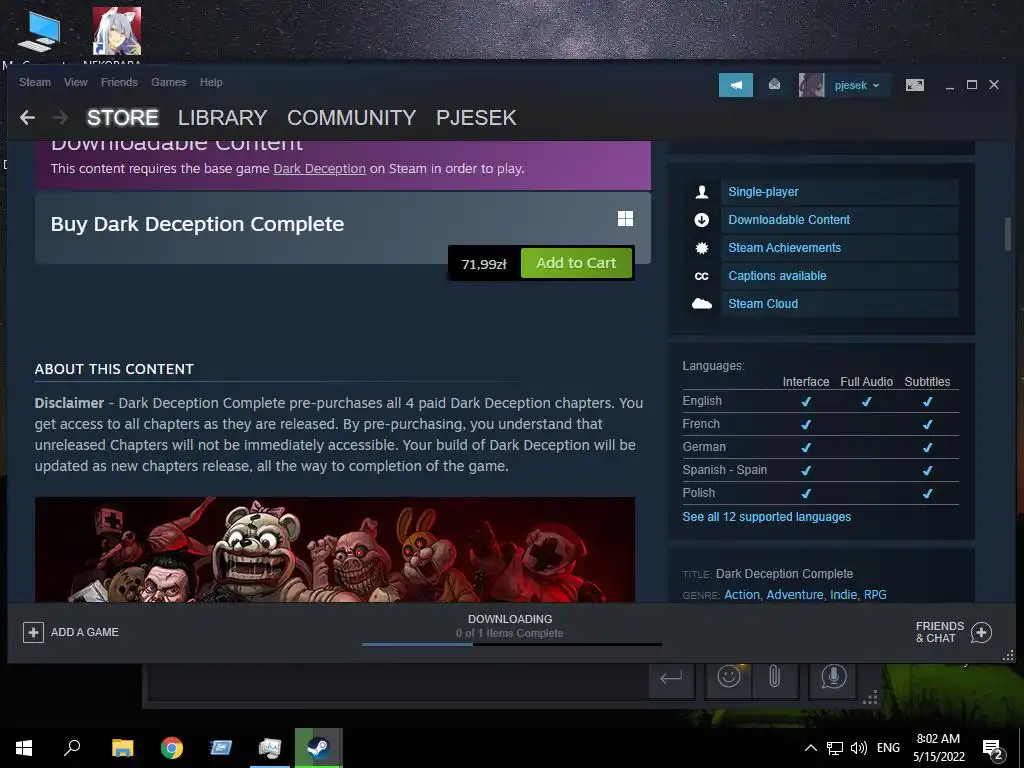Open File Explorer from taskbar
Image resolution: width=1024 pixels, height=768 pixels.
tap(122, 748)
